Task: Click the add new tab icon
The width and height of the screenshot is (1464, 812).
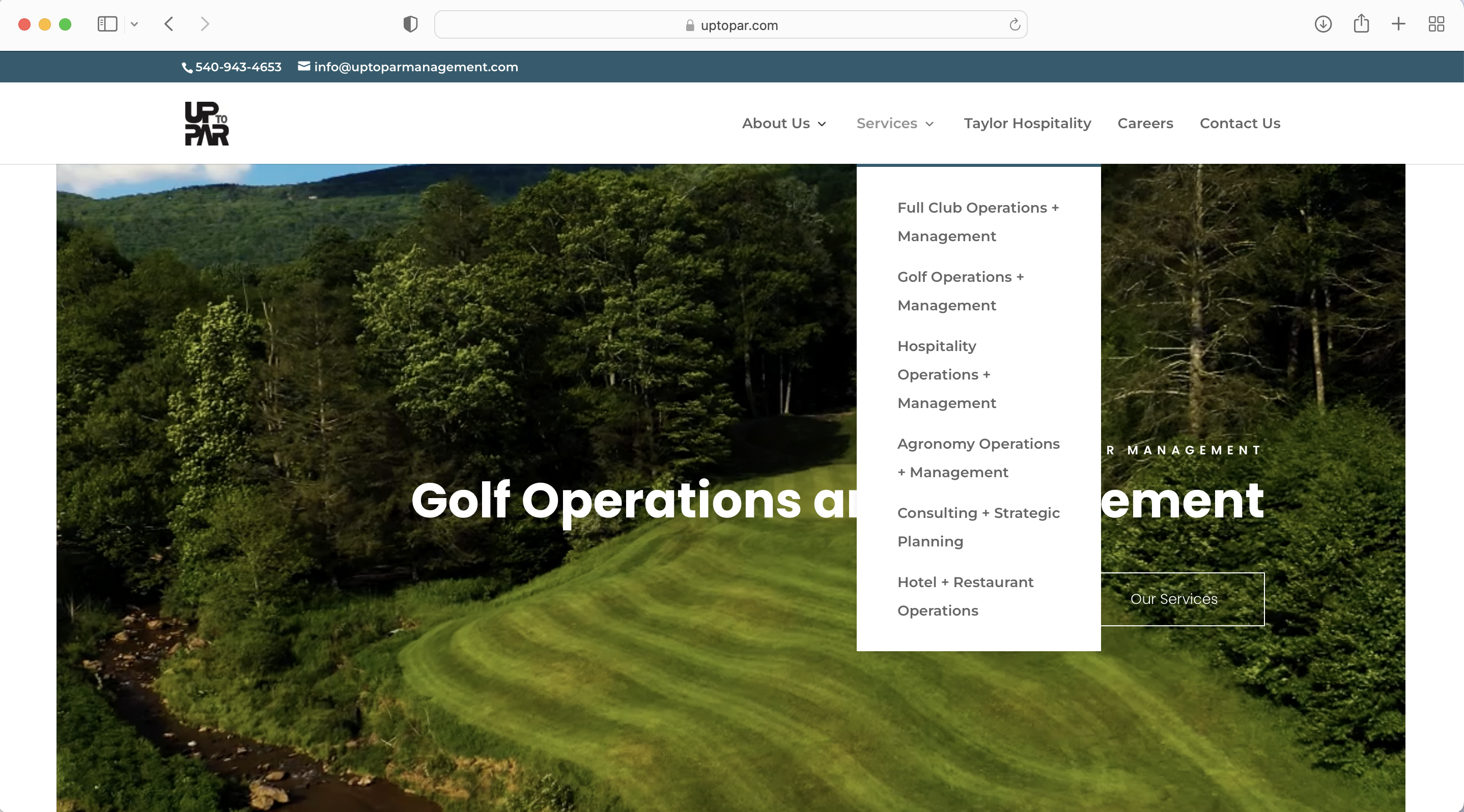Action: point(1398,24)
